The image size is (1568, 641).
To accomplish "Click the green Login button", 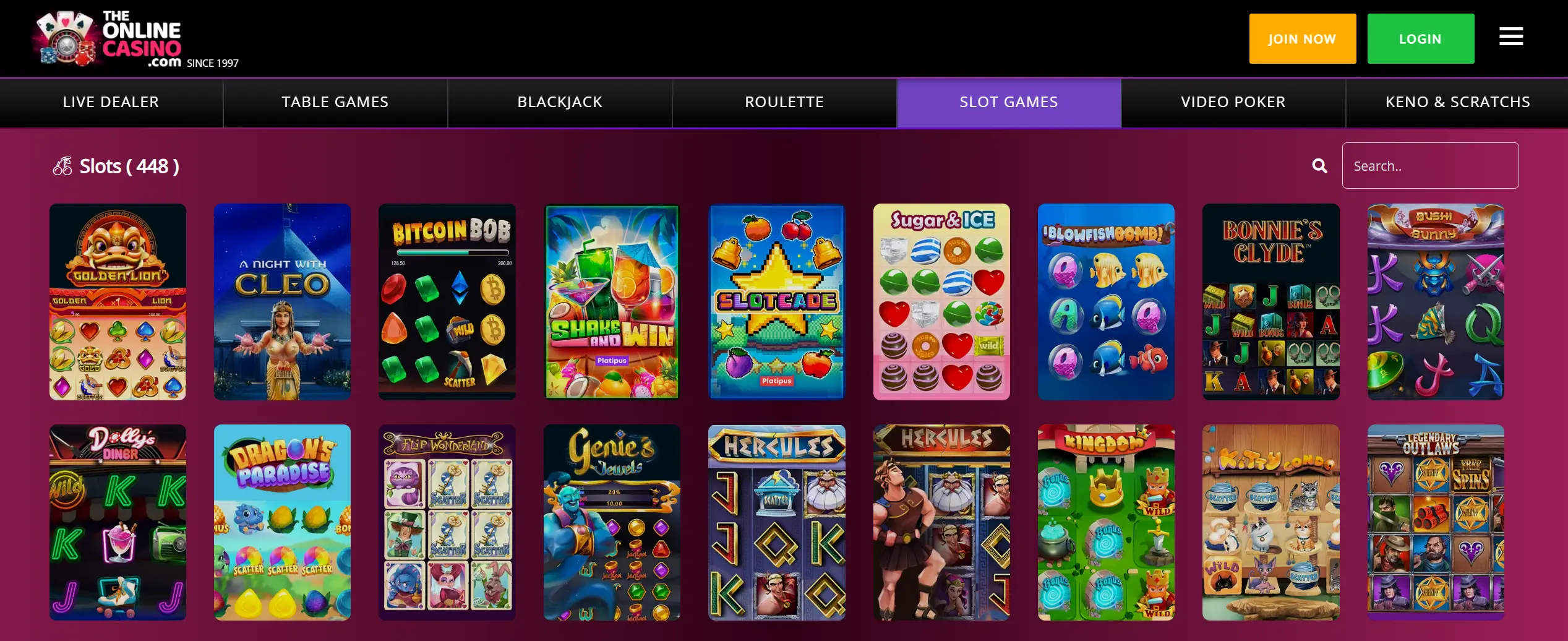I will [x=1421, y=38].
